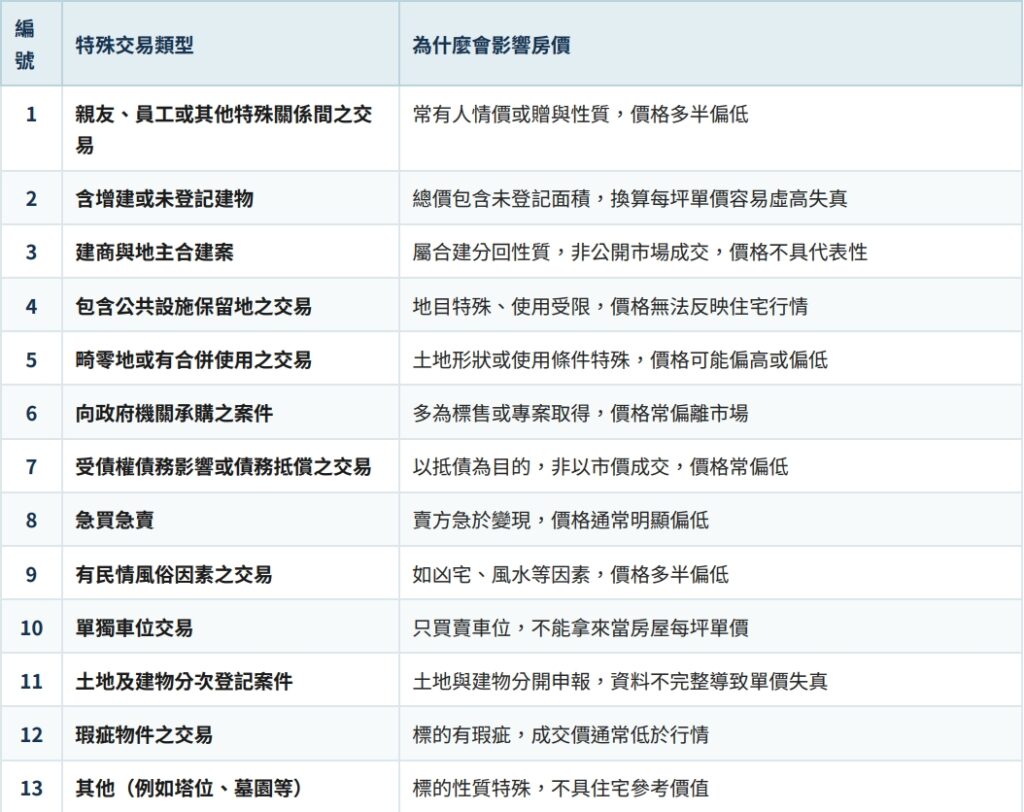Select the 親友、員工或其他特殊關係間之交易 cell

pos(231,129)
